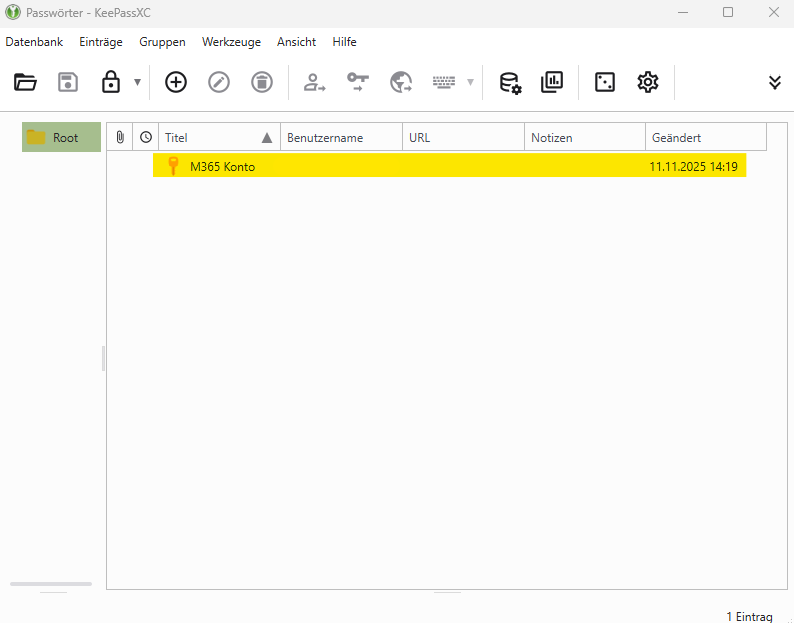
Task: Select the M365 Konto entry
Action: pos(222,166)
